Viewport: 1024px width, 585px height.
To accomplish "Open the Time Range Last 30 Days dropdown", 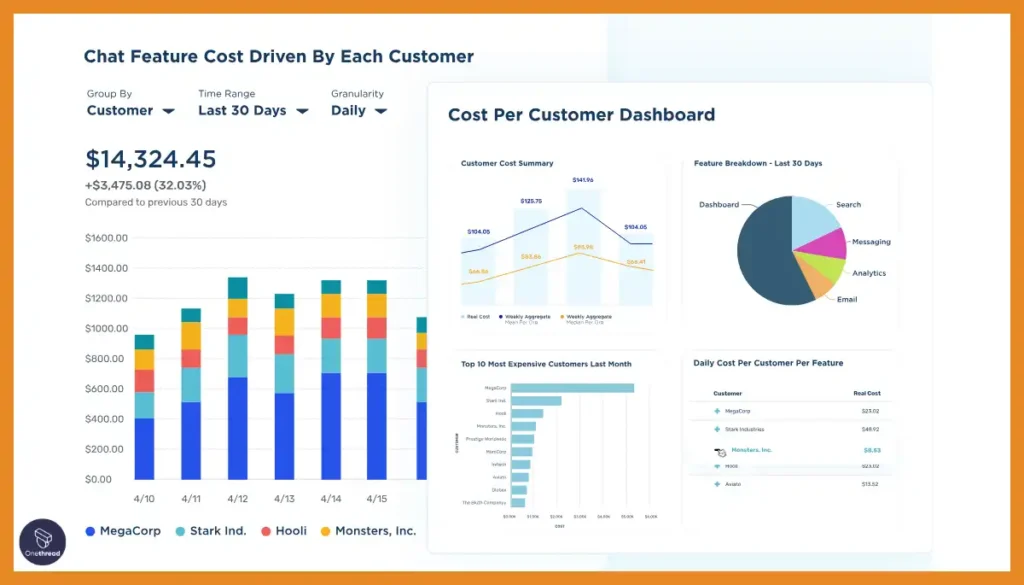I will pyautogui.click(x=253, y=110).
